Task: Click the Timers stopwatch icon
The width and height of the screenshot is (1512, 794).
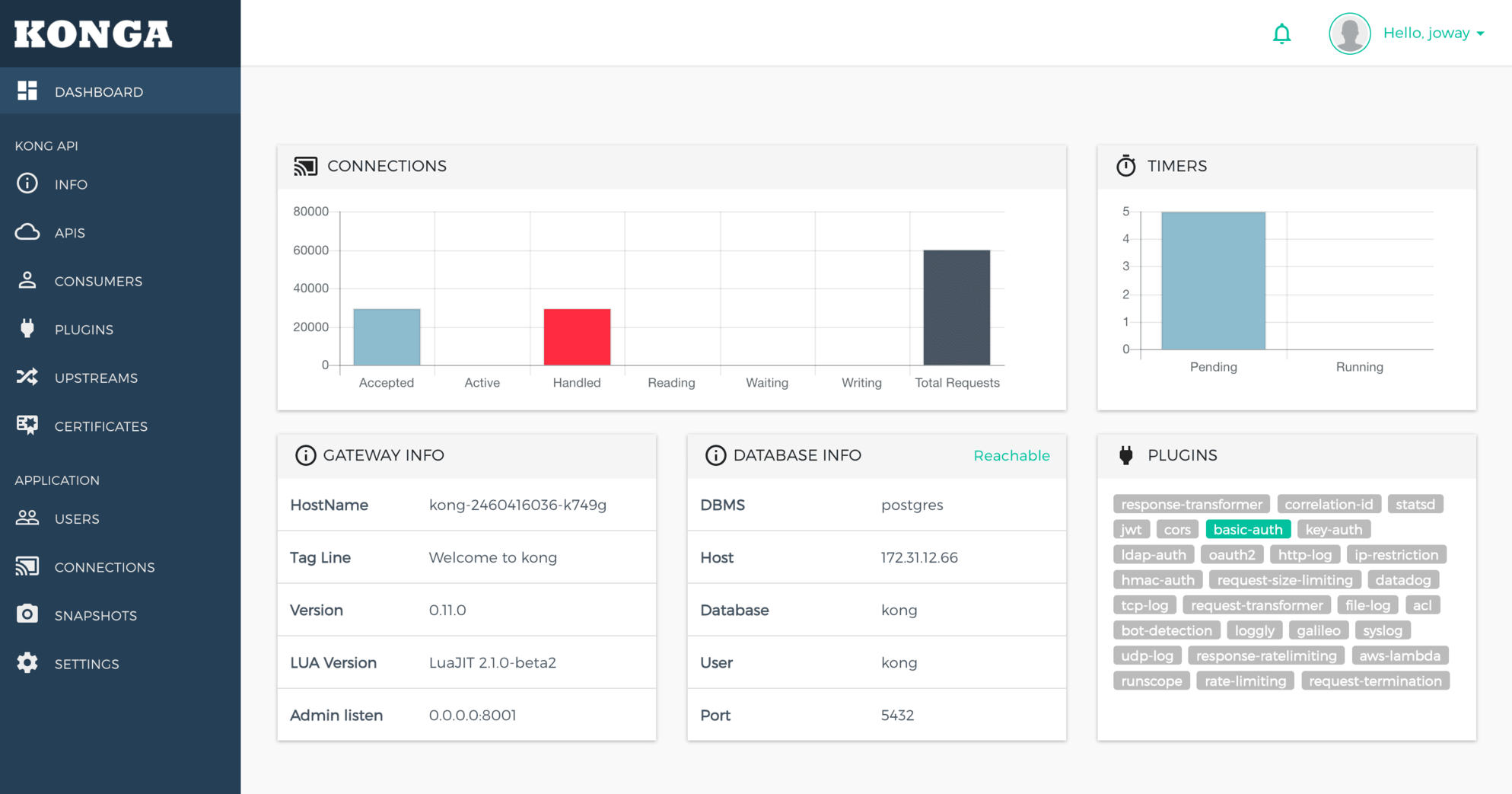Action: coord(1126,165)
